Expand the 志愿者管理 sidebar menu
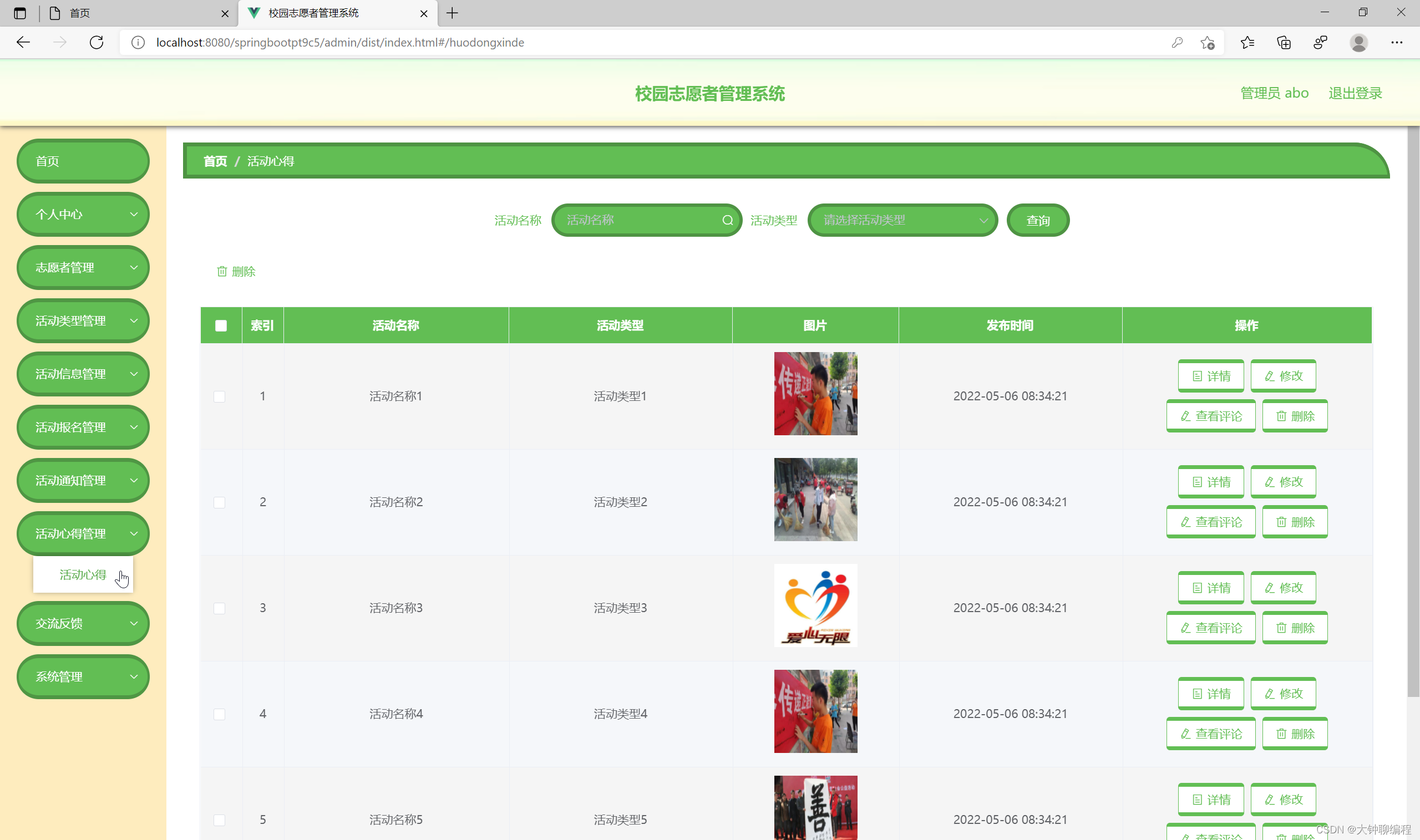 tap(83, 267)
